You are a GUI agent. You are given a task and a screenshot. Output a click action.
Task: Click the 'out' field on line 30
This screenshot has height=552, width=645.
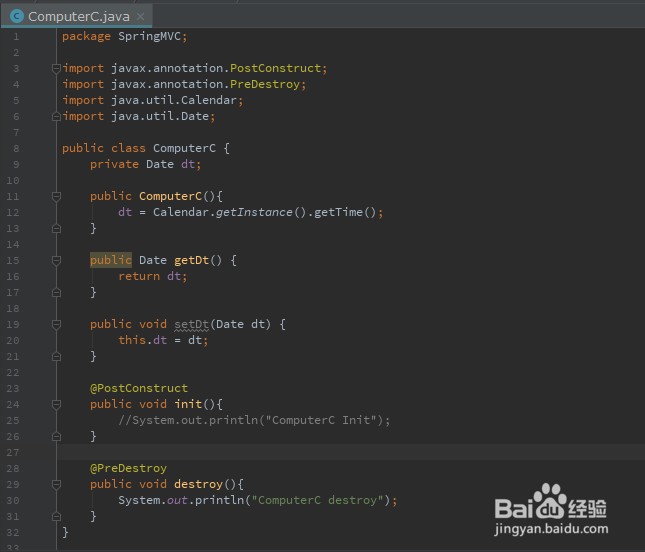click(177, 500)
